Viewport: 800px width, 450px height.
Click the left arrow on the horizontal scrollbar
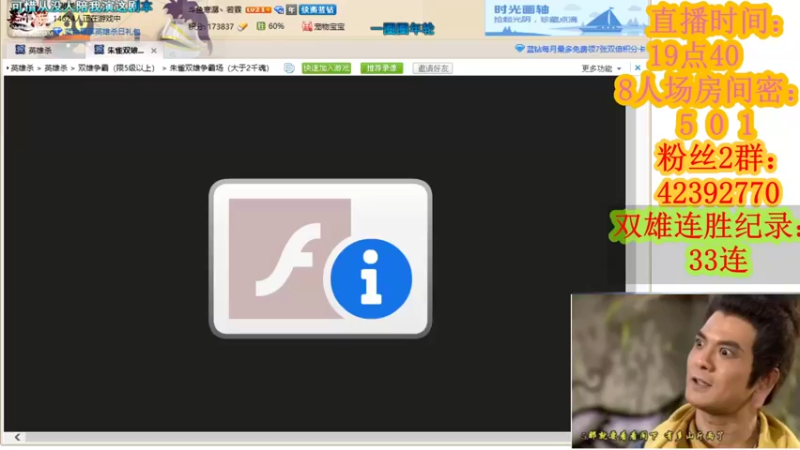17,437
